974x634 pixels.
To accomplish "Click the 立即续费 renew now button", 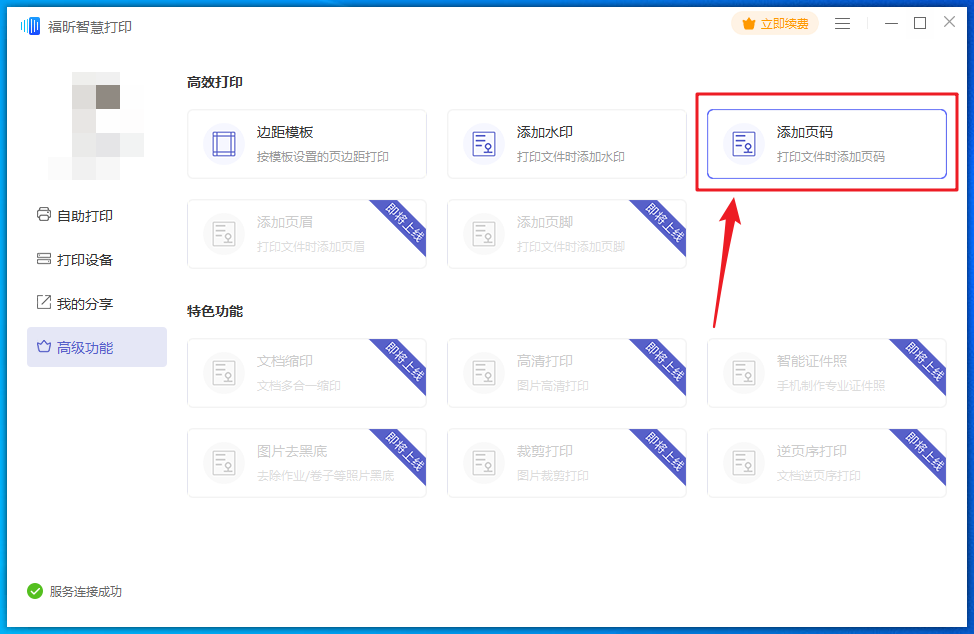I will pos(775,23).
